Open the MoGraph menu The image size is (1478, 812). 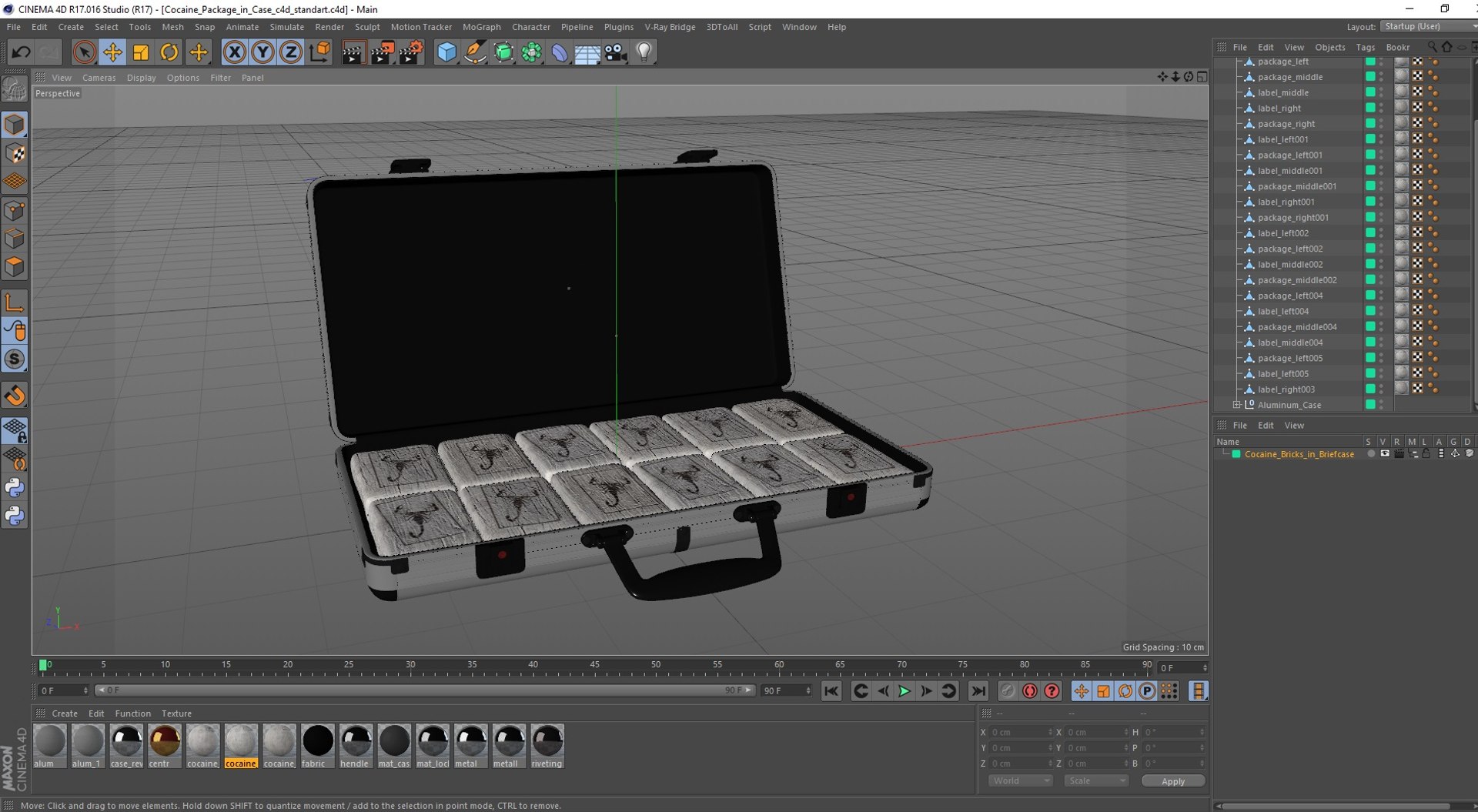[x=481, y=27]
